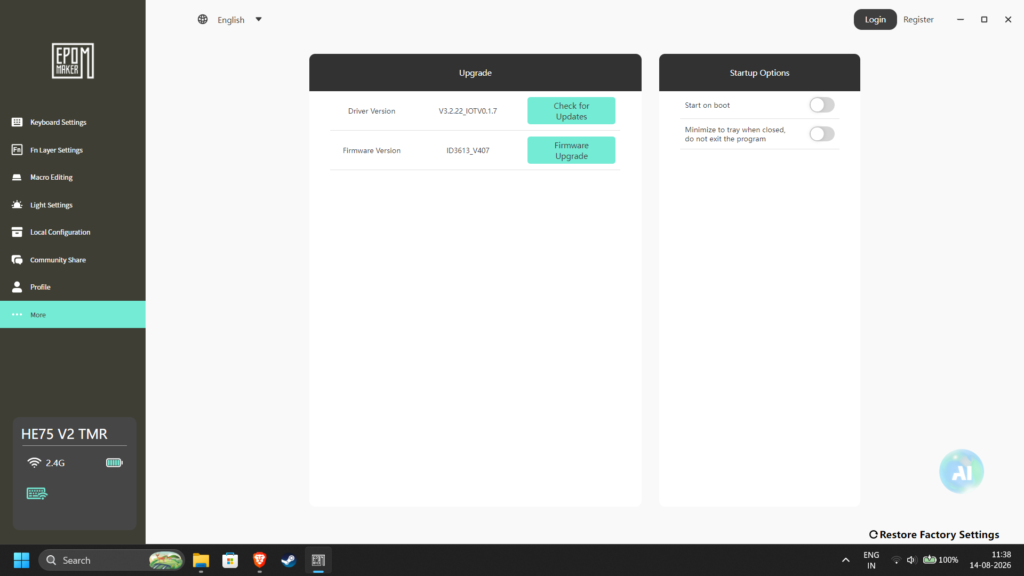The width and height of the screenshot is (1024, 576).
Task: Click driver version V3.2.22_IOTV0.1.7 text
Action: pos(468,111)
